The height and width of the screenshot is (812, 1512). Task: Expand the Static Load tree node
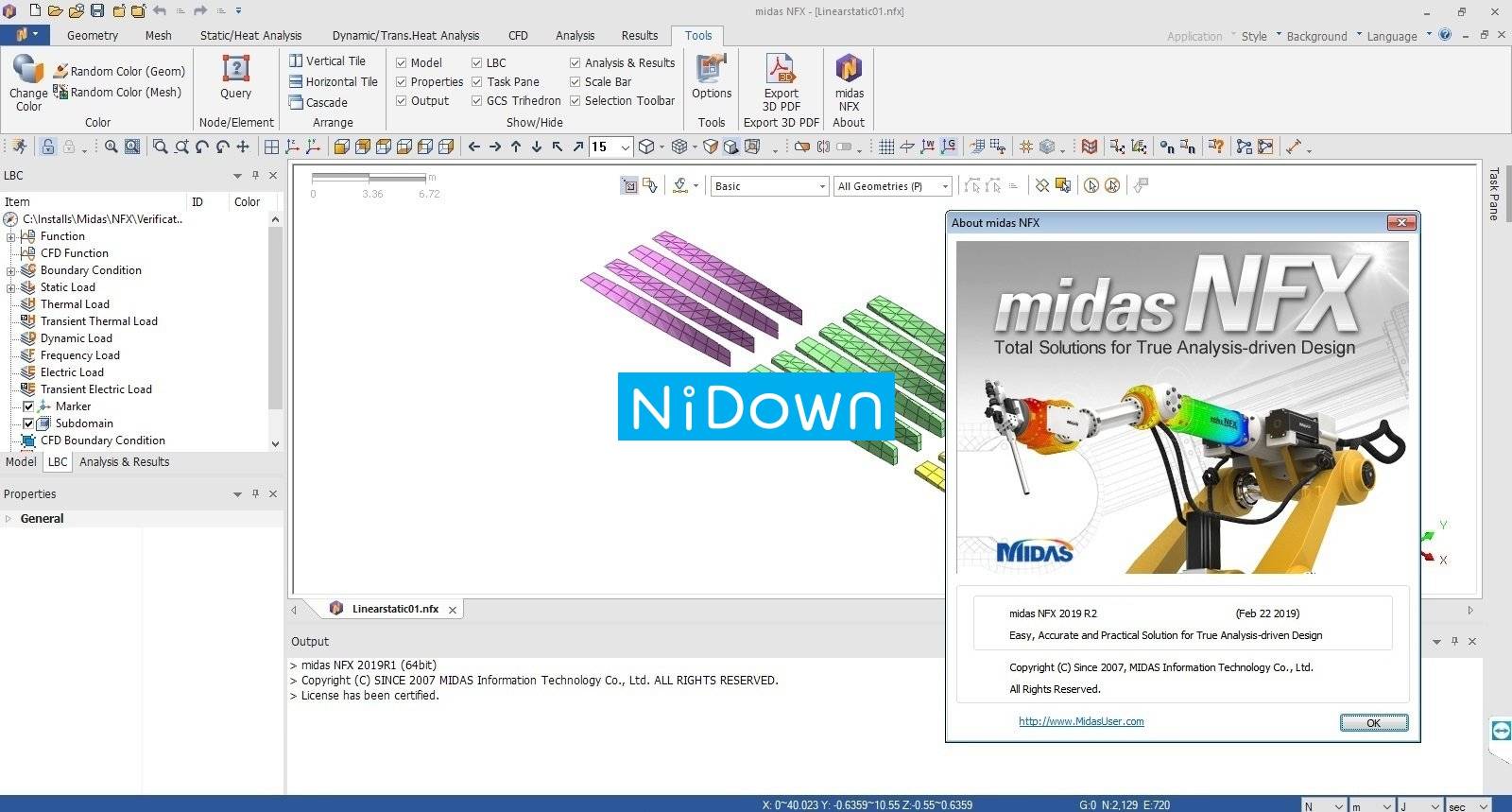point(10,287)
